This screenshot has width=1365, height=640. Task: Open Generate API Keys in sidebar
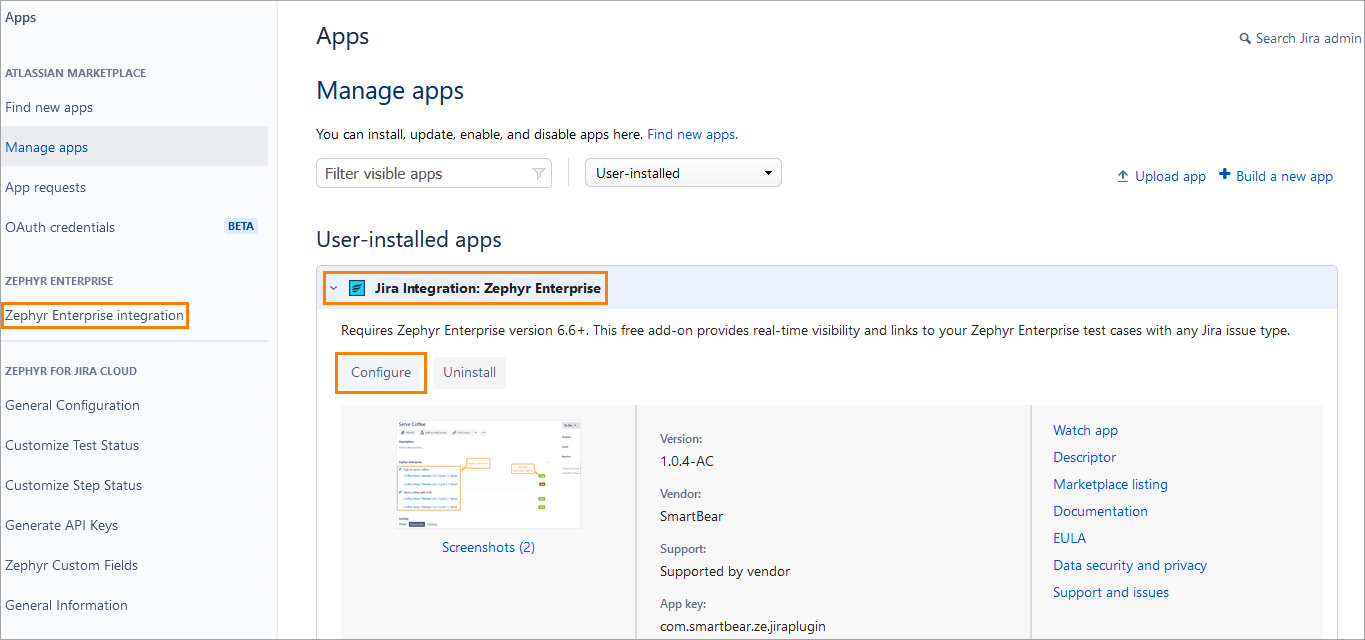(61, 525)
